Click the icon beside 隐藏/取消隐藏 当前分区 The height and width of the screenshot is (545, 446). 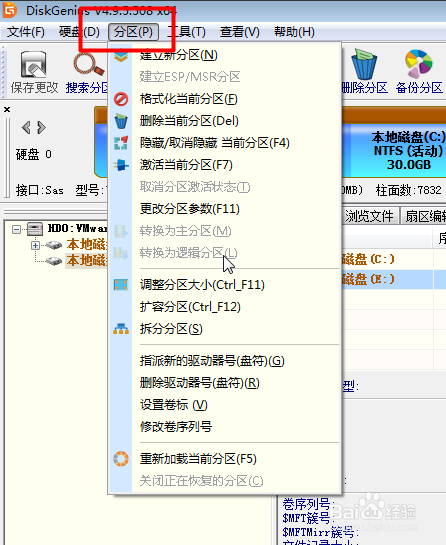point(121,143)
